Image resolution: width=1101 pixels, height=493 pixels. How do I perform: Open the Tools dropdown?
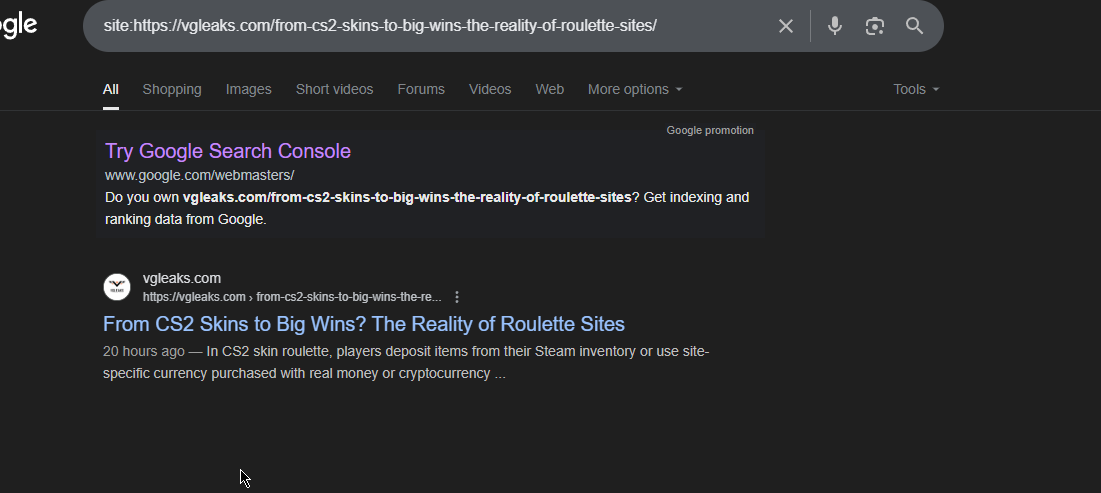click(916, 89)
